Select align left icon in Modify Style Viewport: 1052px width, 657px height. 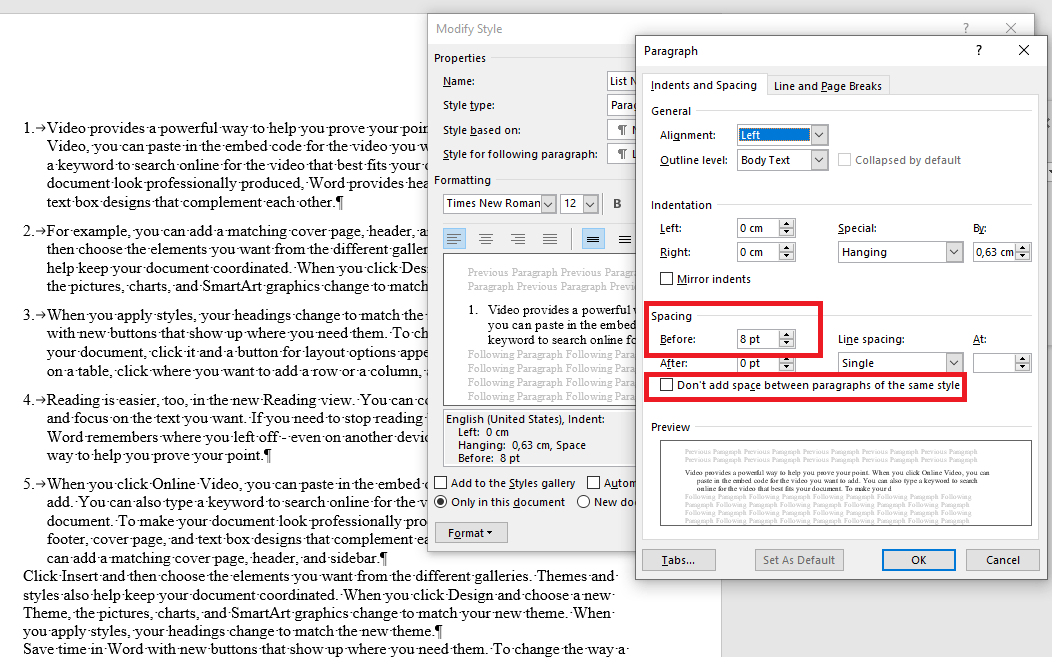point(454,239)
